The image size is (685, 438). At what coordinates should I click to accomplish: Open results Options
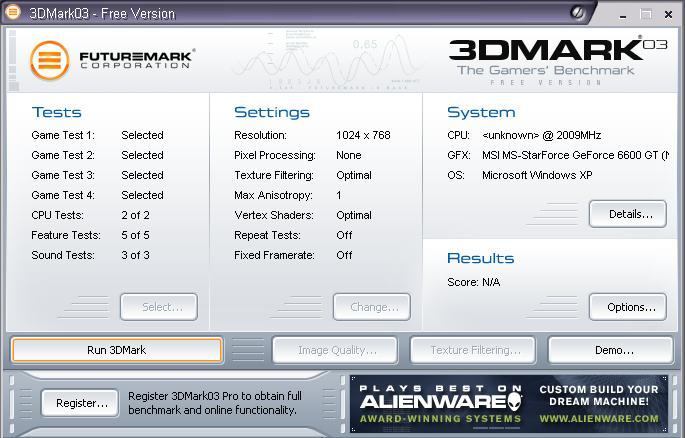pos(628,307)
